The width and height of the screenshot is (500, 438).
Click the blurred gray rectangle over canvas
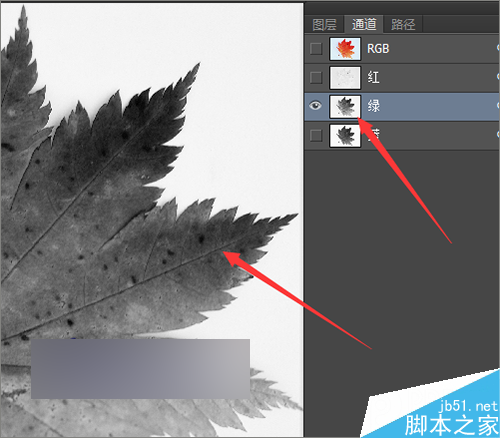tap(140, 369)
